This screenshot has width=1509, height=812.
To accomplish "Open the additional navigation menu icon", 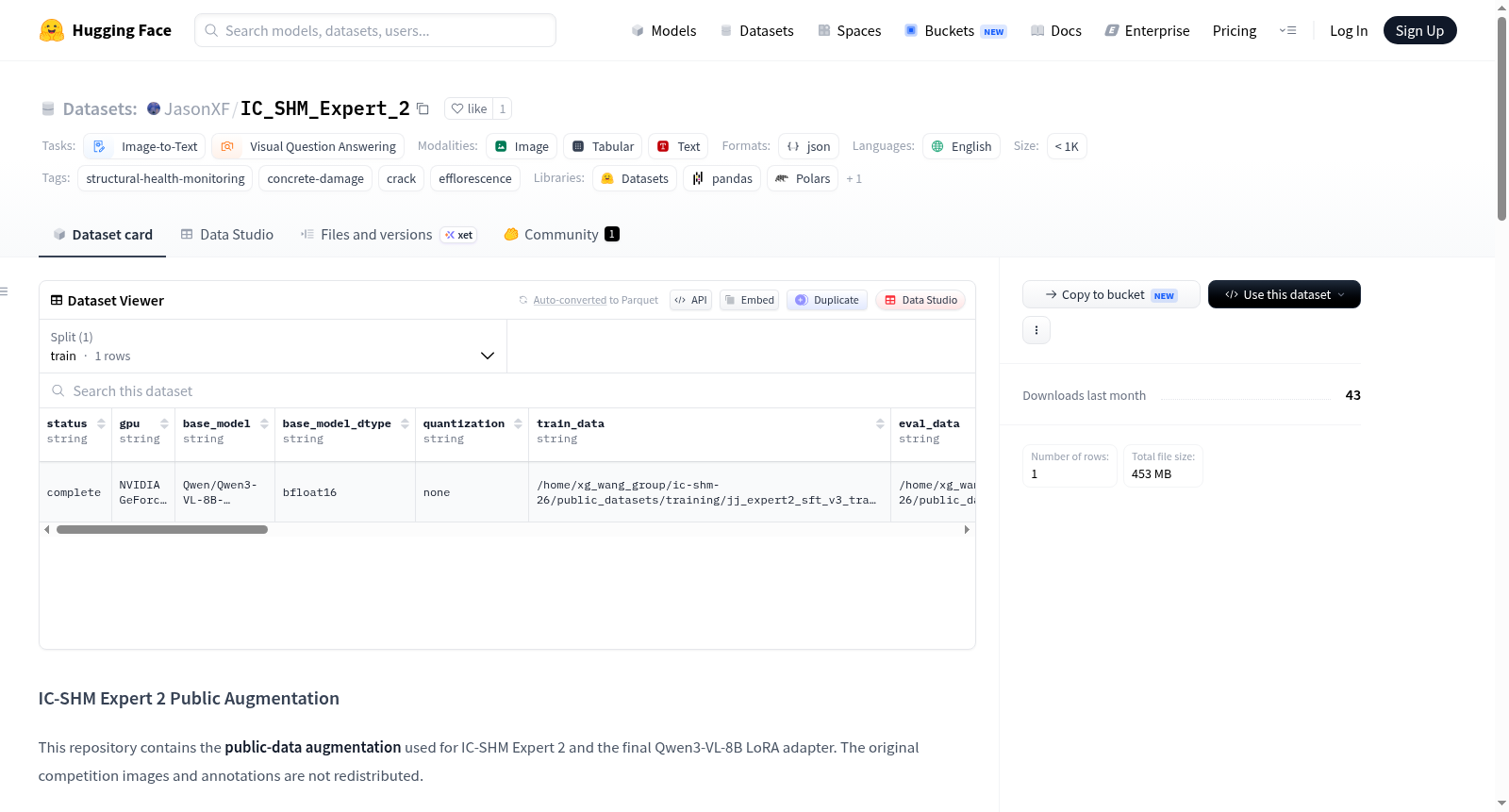I will (x=1287, y=30).
